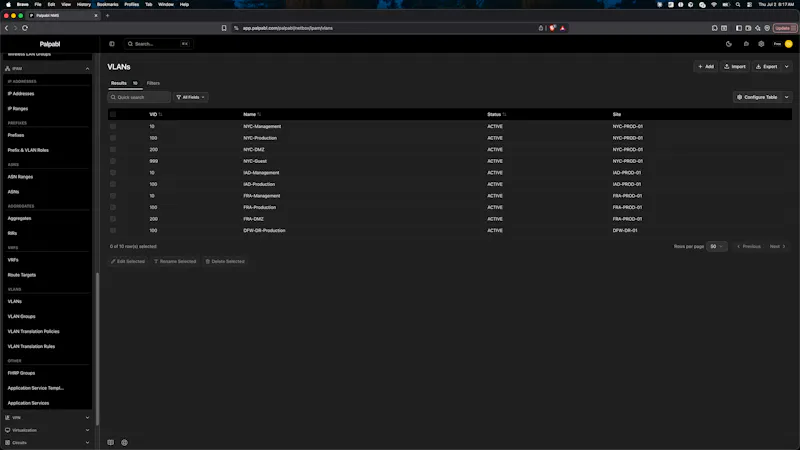The height and width of the screenshot is (450, 800).
Task: Open the book documentation icon at bottom
Action: click(x=111, y=442)
